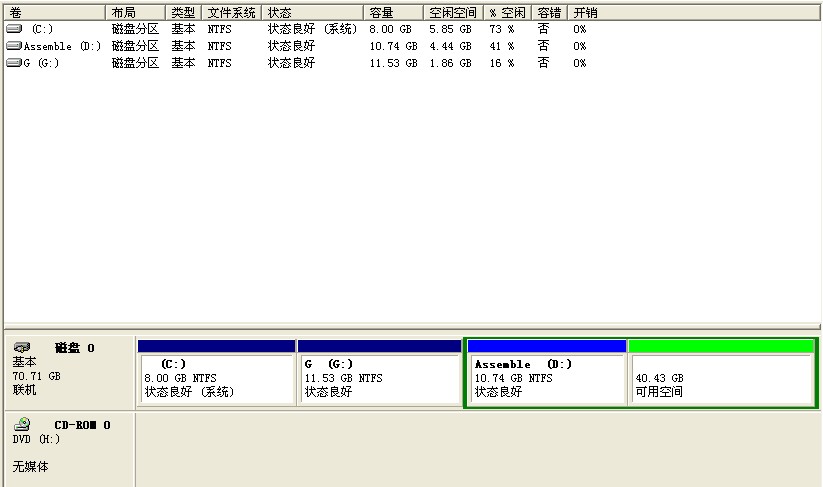Select the Assemble (D:) volume icon in list
The height and width of the screenshot is (487, 823).
(13, 46)
